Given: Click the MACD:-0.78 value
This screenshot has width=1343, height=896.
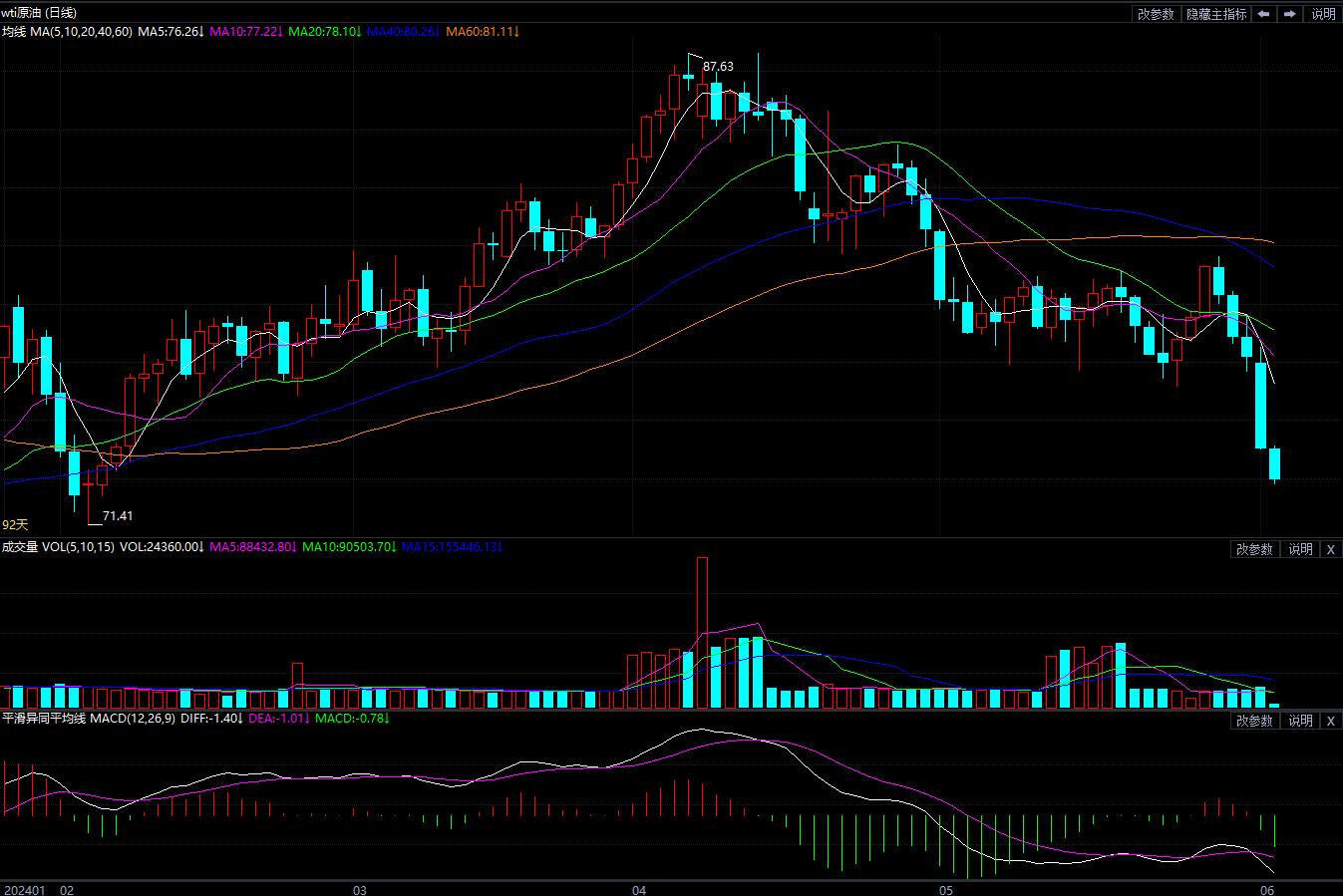Looking at the screenshot, I should (x=352, y=719).
